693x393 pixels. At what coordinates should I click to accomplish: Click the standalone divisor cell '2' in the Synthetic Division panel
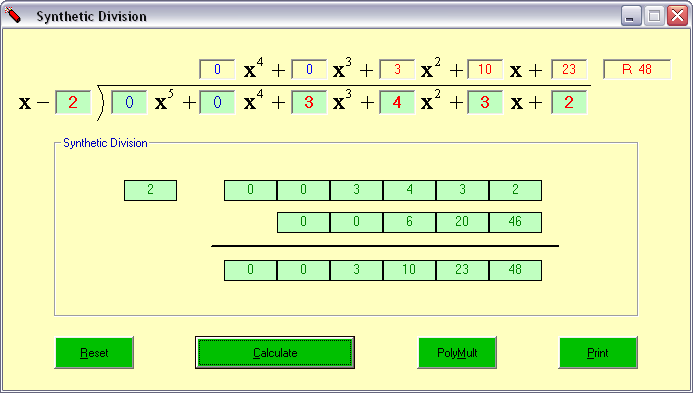coord(150,190)
